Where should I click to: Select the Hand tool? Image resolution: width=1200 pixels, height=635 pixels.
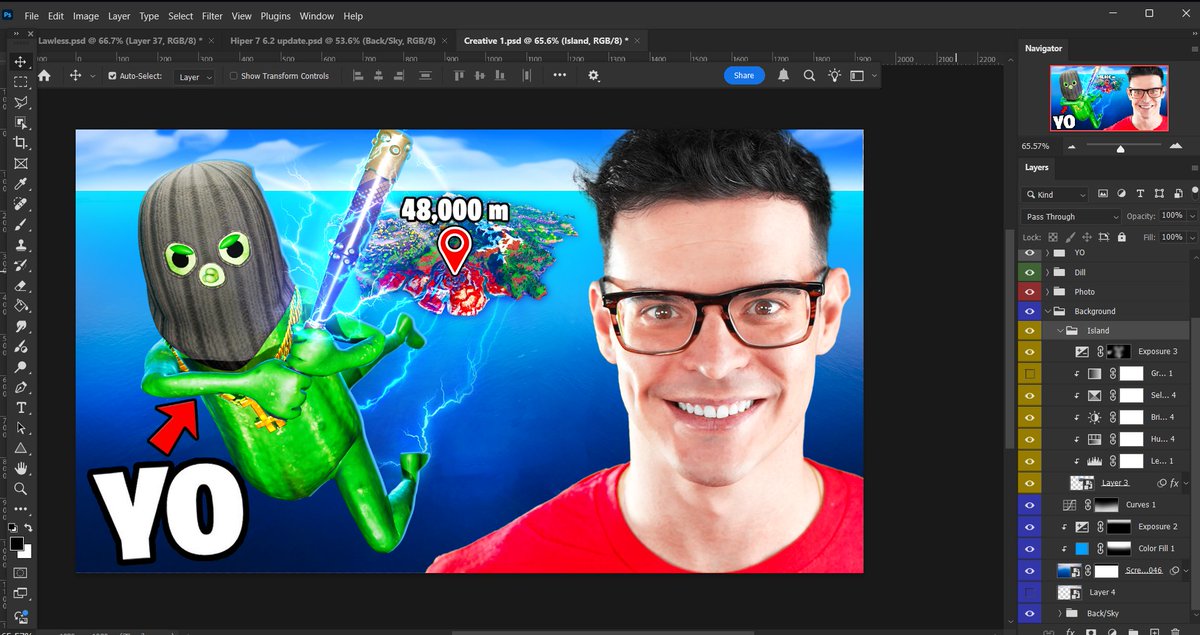coord(20,468)
